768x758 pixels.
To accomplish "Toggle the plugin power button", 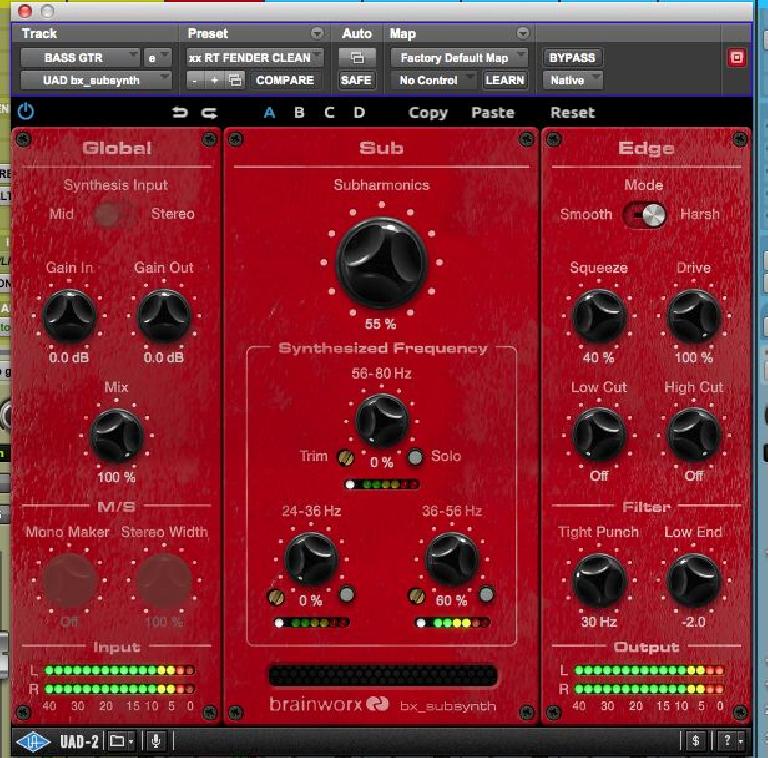I will pyautogui.click(x=25, y=112).
